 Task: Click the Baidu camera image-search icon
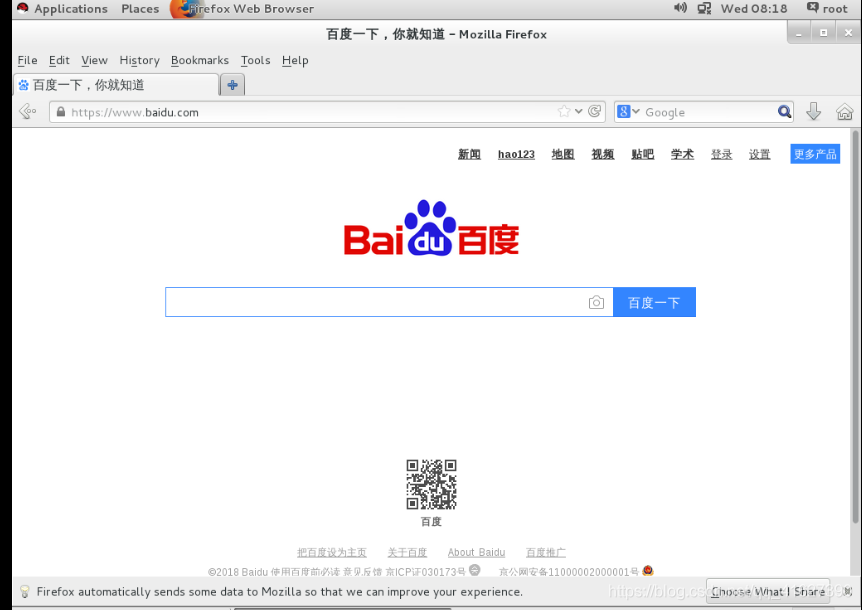point(596,302)
